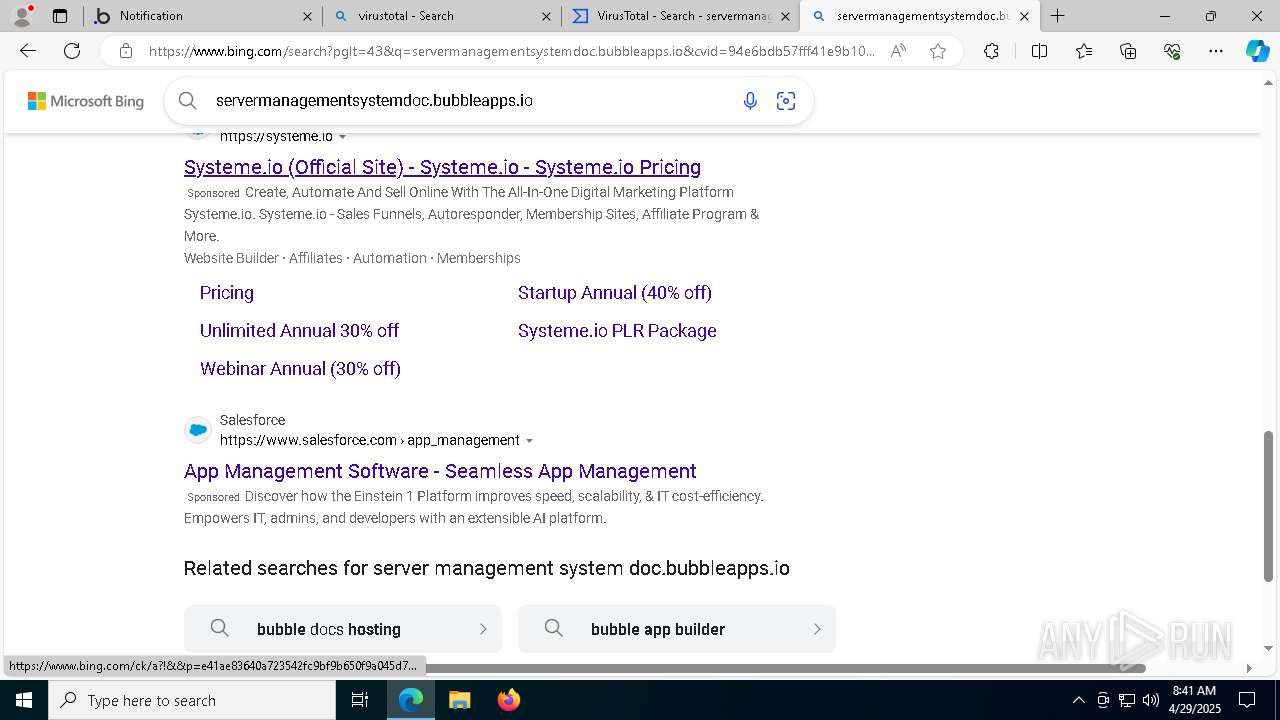Image resolution: width=1280 pixels, height=720 pixels.
Task: Open the tab actions menu icon
Action: coord(60,16)
